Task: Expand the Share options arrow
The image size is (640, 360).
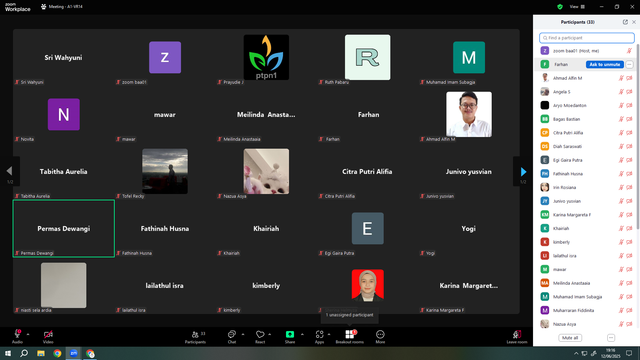Action: point(302,334)
